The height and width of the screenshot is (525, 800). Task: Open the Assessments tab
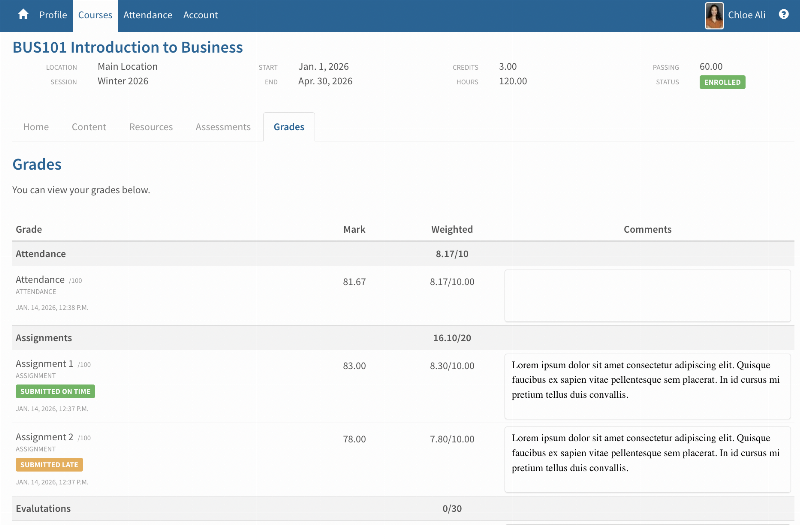tap(223, 127)
